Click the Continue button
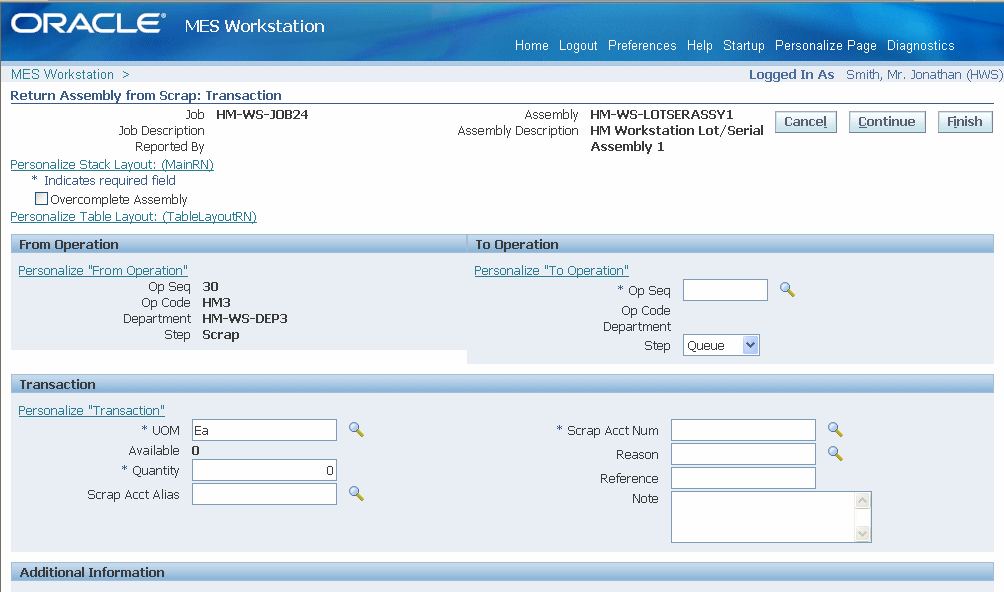This screenshot has height=592, width=1004. point(887,122)
